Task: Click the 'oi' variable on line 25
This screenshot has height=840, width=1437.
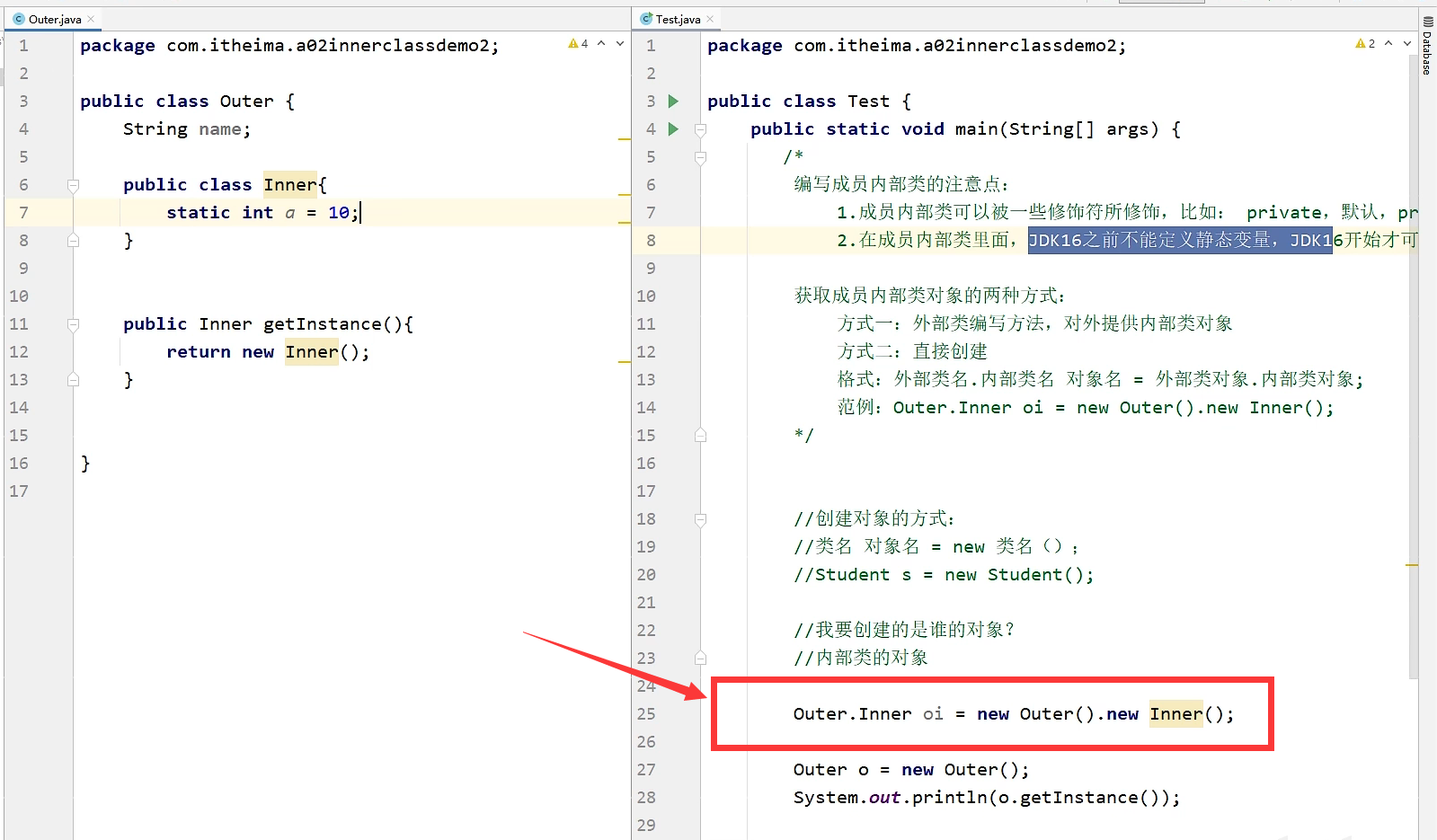Action: [933, 714]
